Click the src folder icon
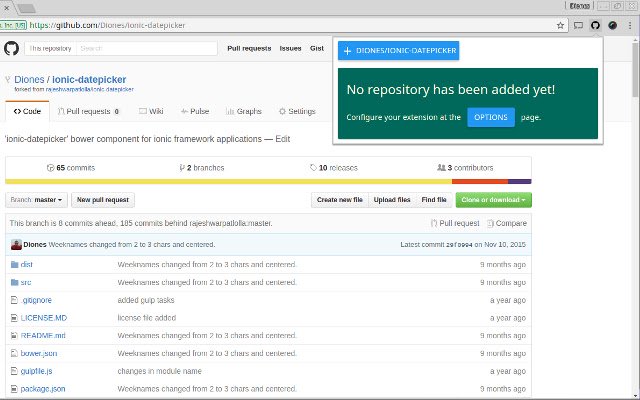Viewport: 640px width, 400px height. [x=15, y=282]
